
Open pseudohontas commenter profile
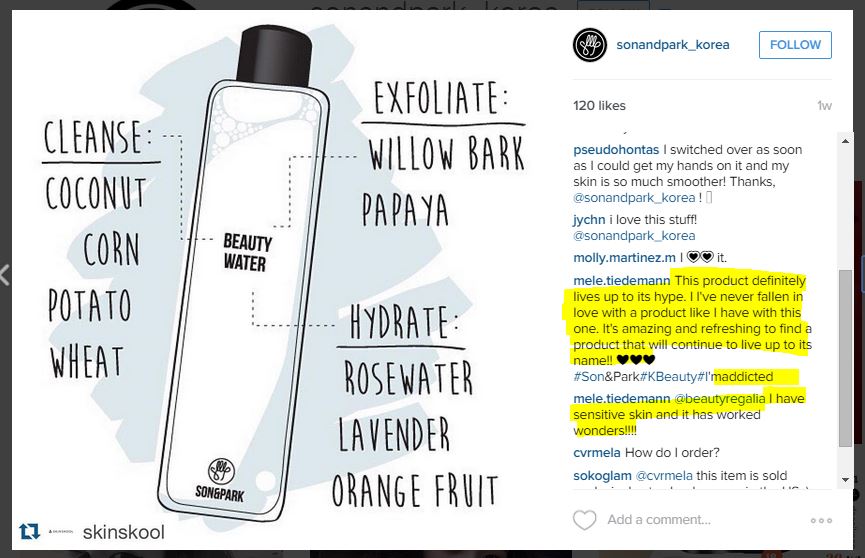pos(616,150)
